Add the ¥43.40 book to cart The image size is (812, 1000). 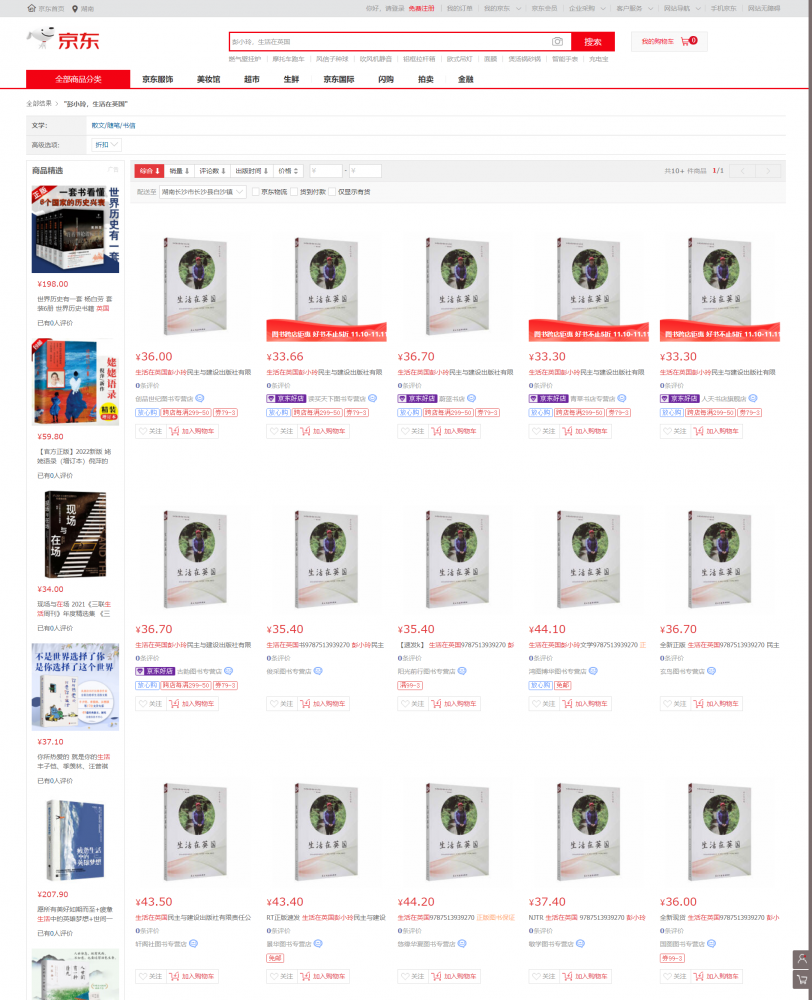point(323,976)
